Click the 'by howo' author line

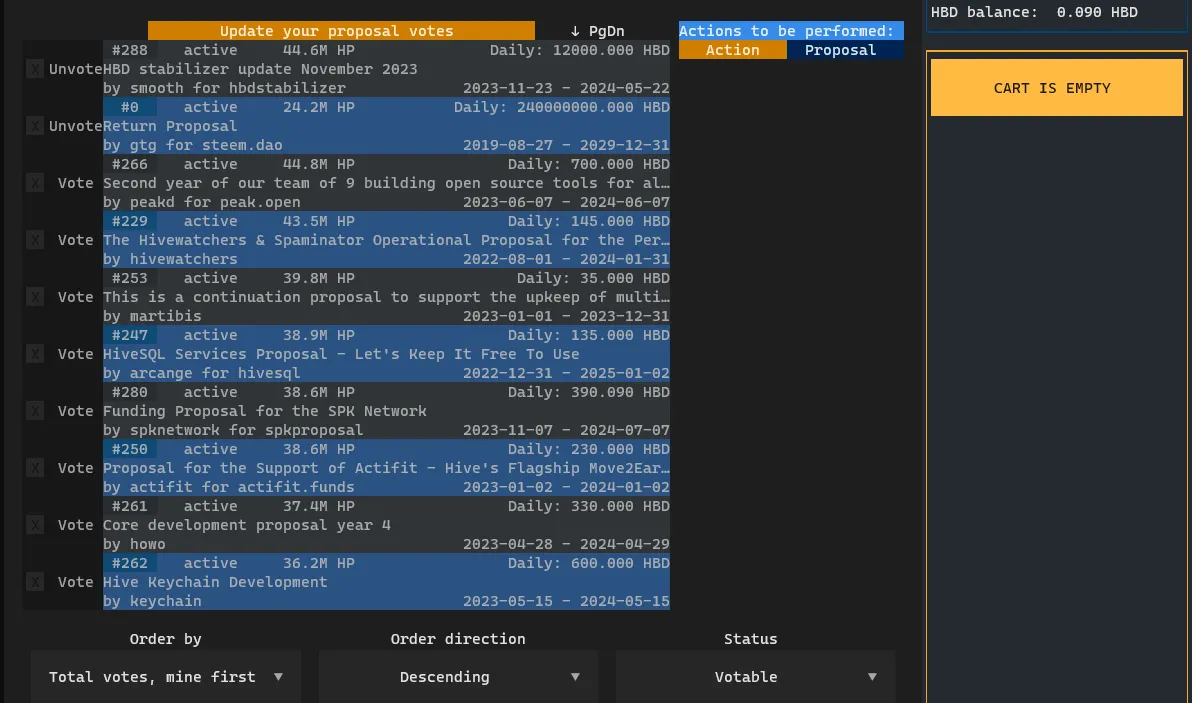coord(135,544)
